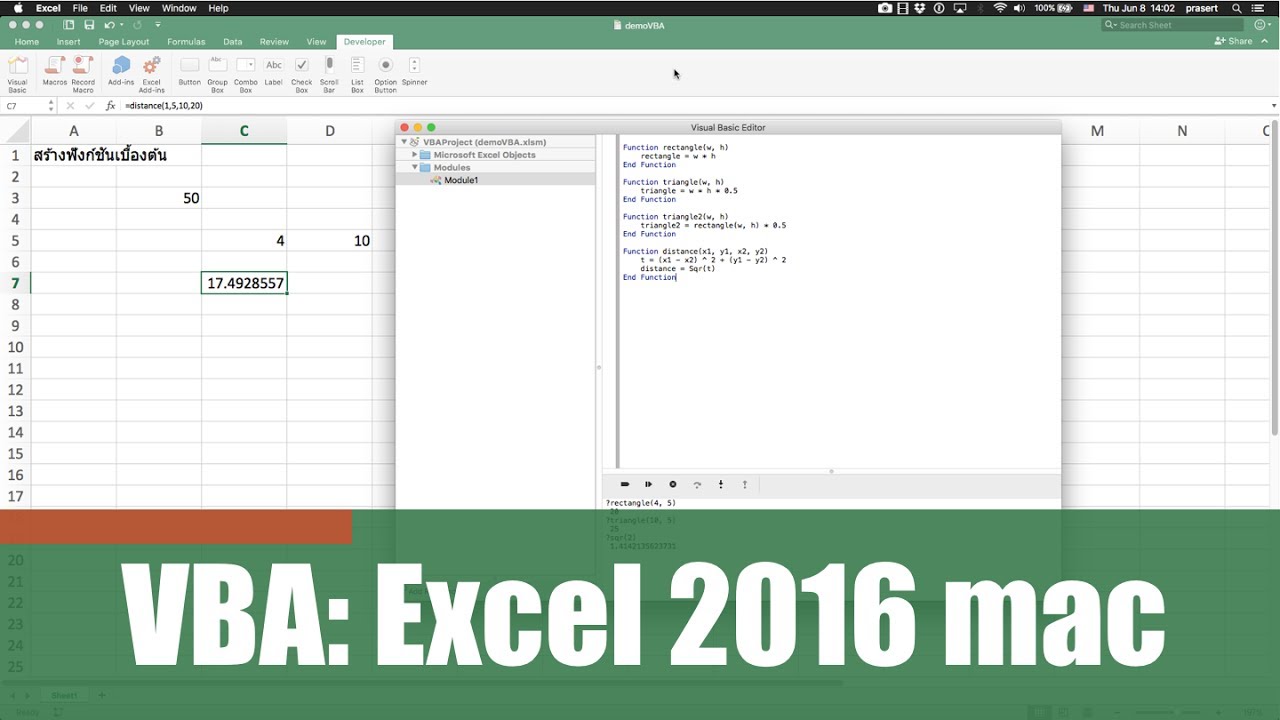Open the Undo history dropdown arrow

(121, 25)
